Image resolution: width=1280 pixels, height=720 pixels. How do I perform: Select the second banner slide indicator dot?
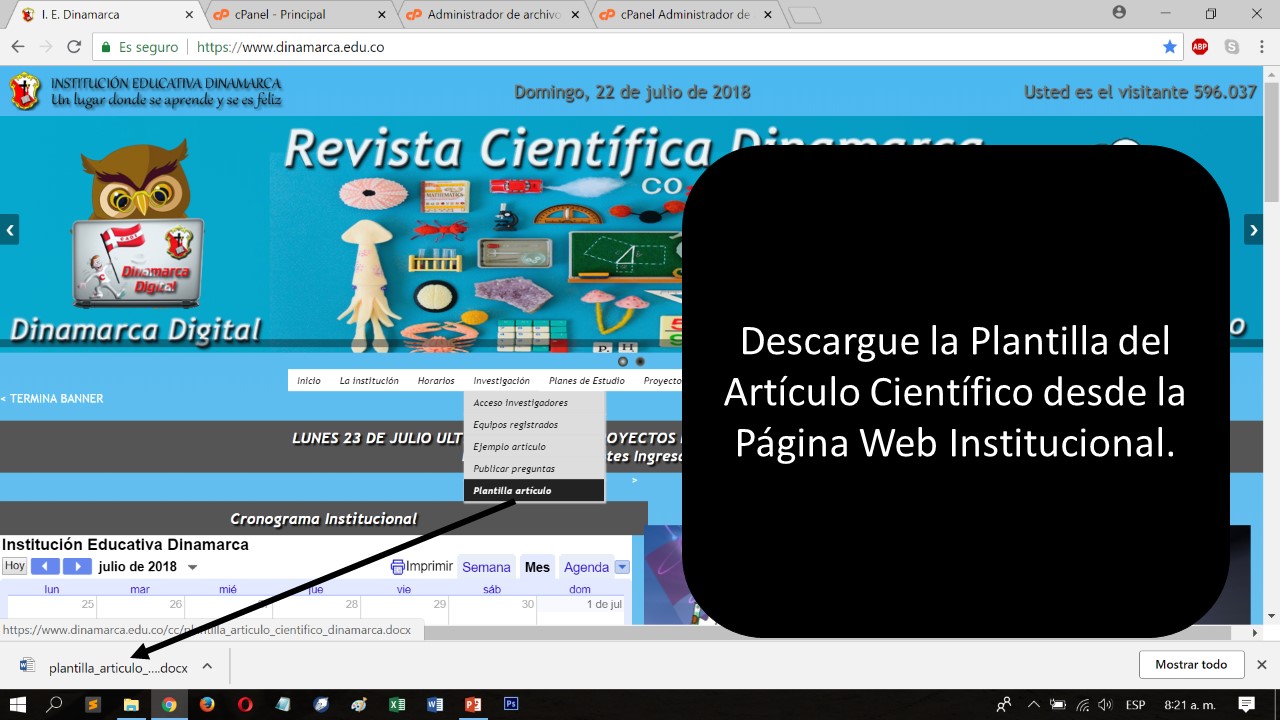640,361
